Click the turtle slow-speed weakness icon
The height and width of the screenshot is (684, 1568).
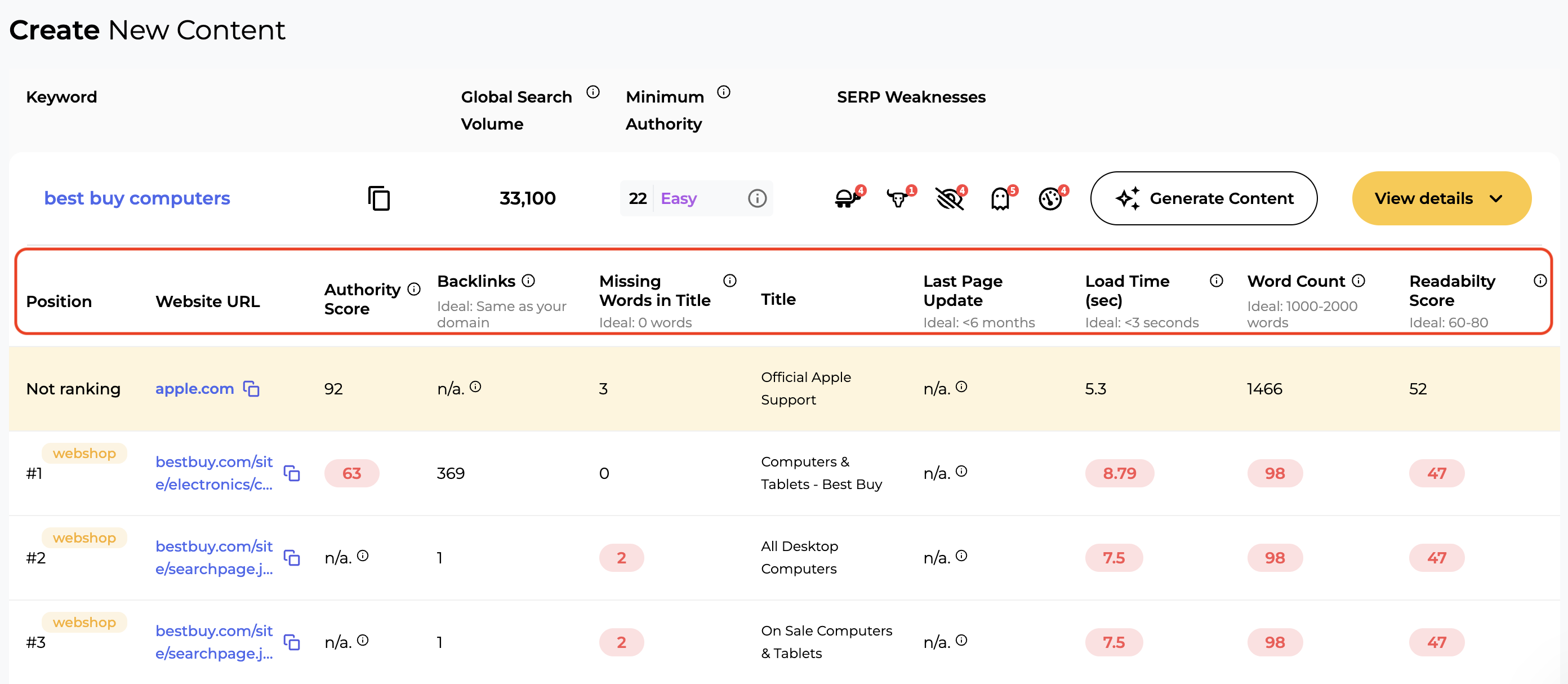point(846,198)
